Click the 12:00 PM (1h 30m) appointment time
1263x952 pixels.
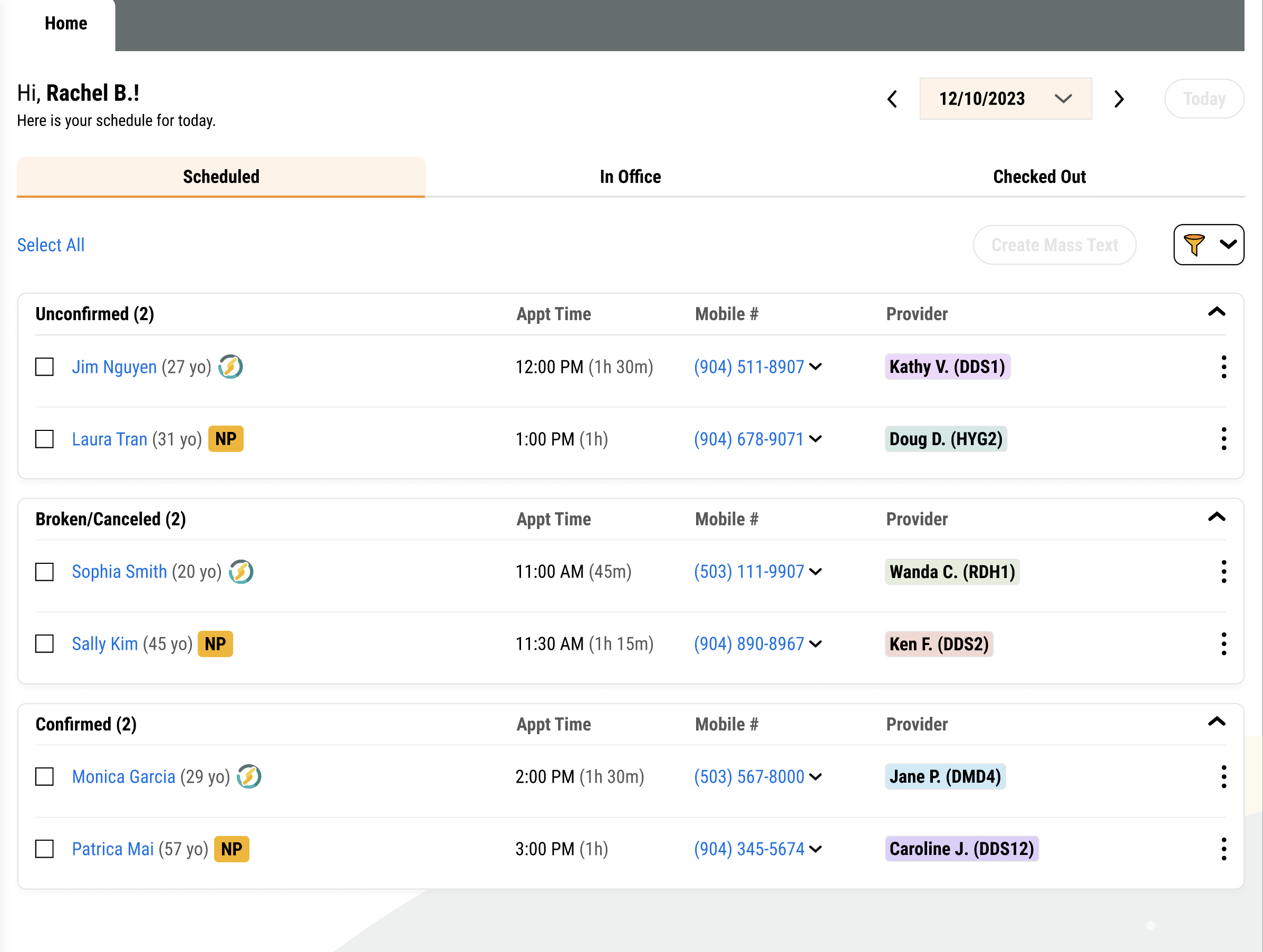[x=584, y=367]
